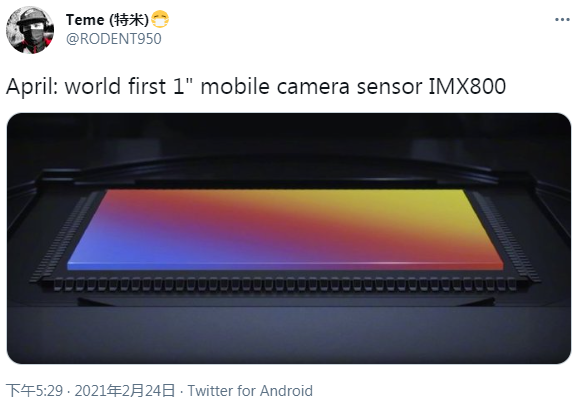View the attached camera sensor image
The height and width of the screenshot is (404, 578).
click(x=289, y=238)
